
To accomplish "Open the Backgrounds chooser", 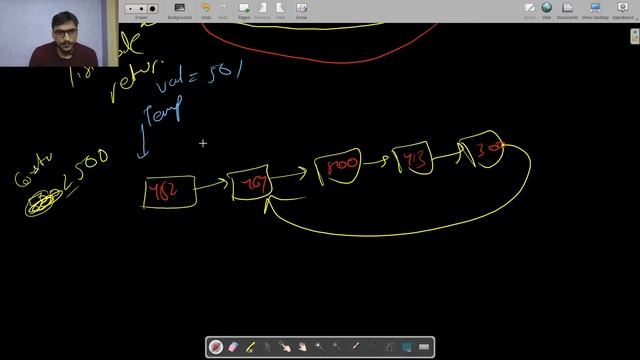I will tap(180, 11).
